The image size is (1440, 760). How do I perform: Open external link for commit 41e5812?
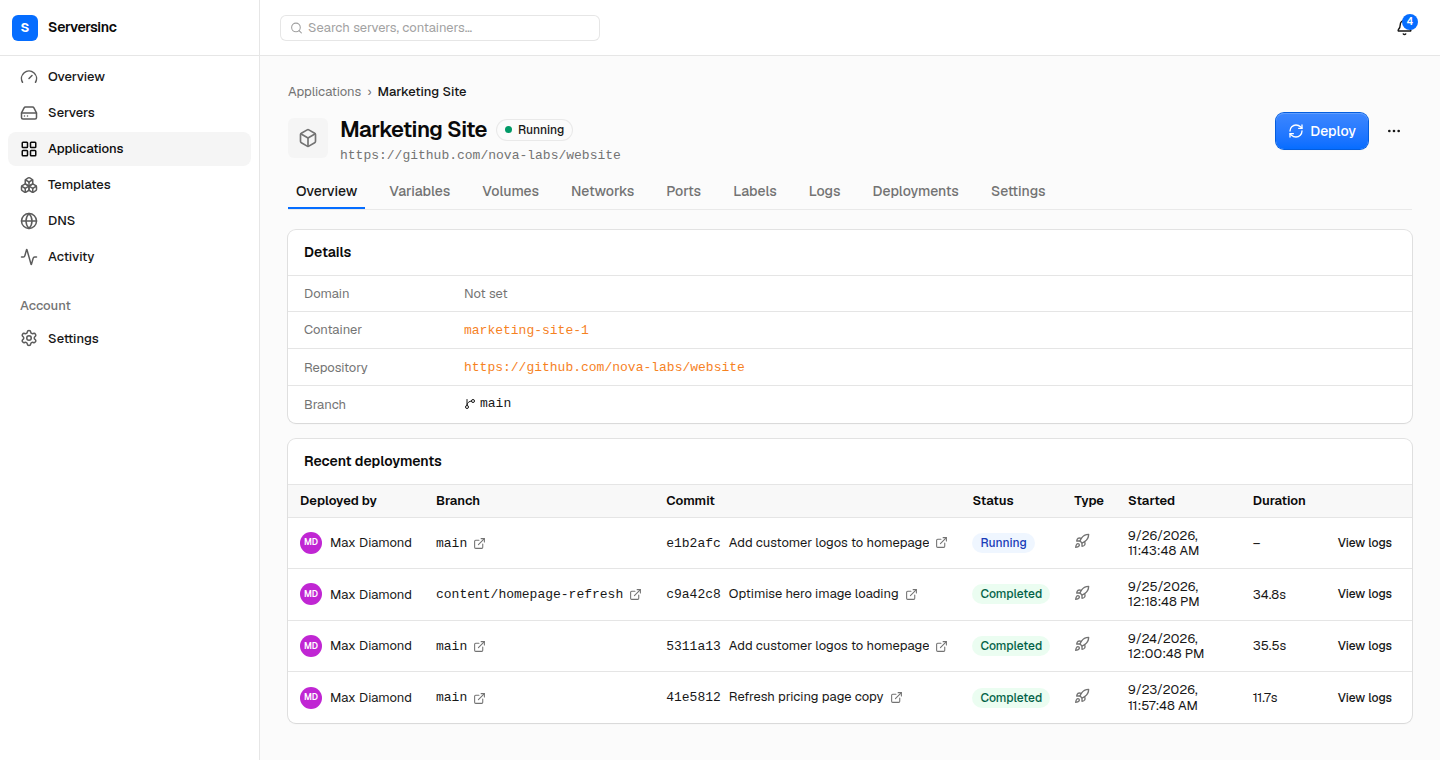click(896, 697)
